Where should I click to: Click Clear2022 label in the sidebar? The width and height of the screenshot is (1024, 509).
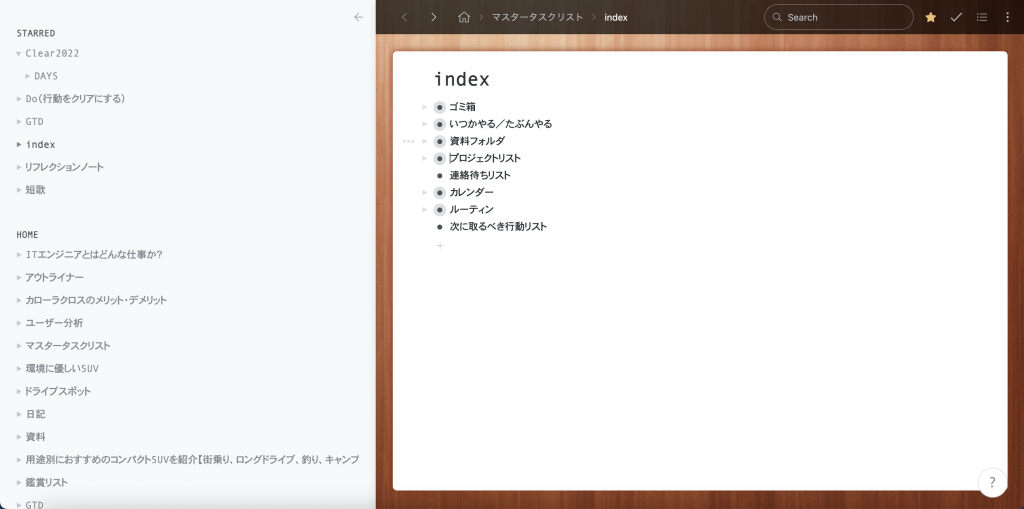[x=52, y=54]
